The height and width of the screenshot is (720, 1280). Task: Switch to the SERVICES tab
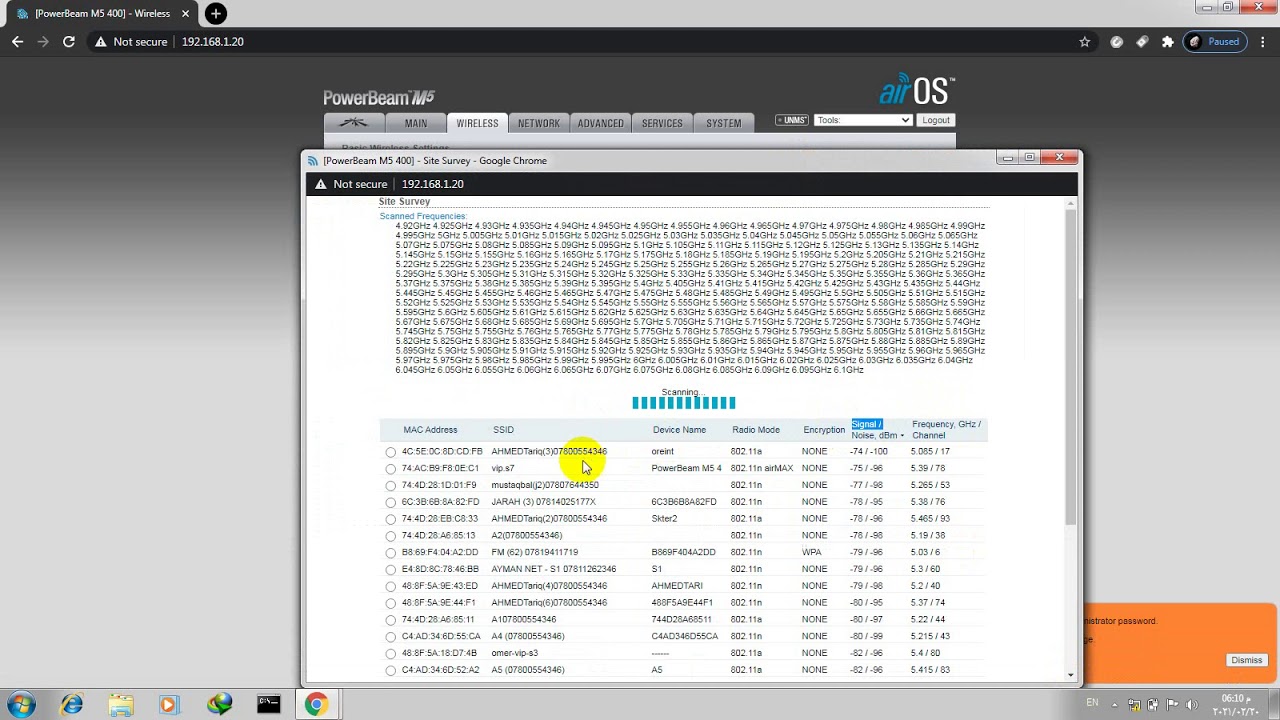click(662, 123)
